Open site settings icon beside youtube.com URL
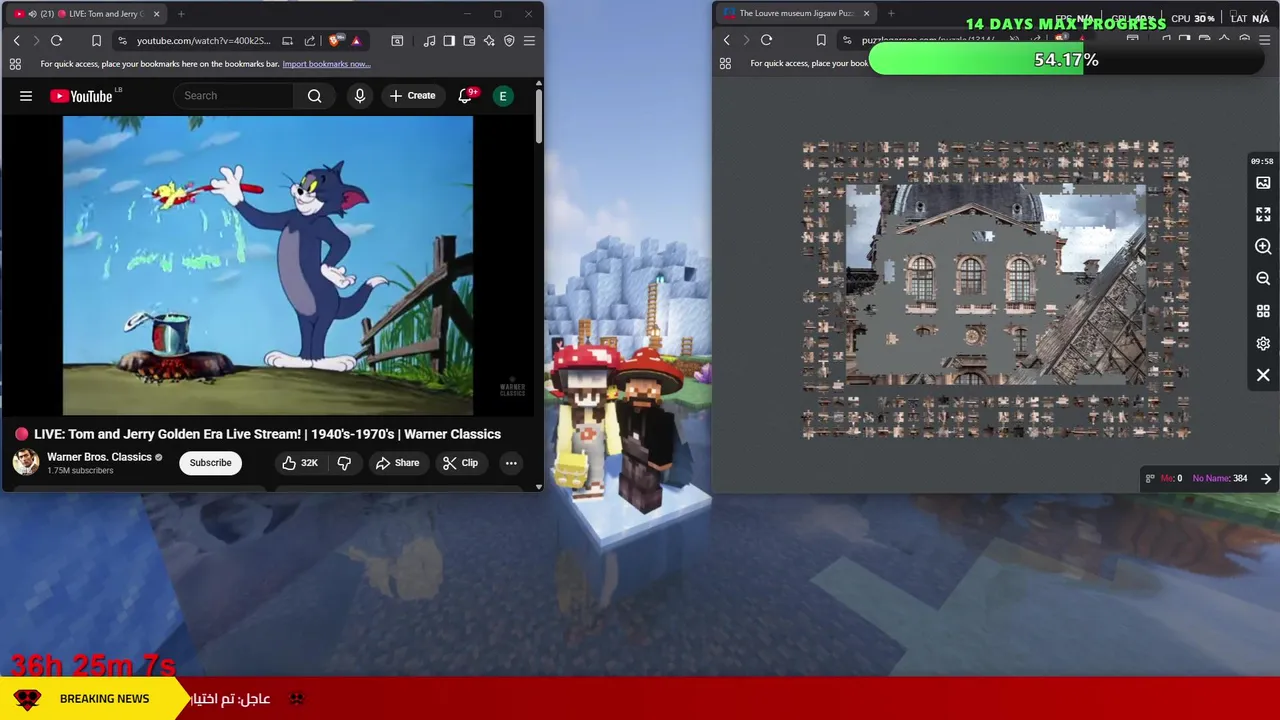 coord(122,40)
